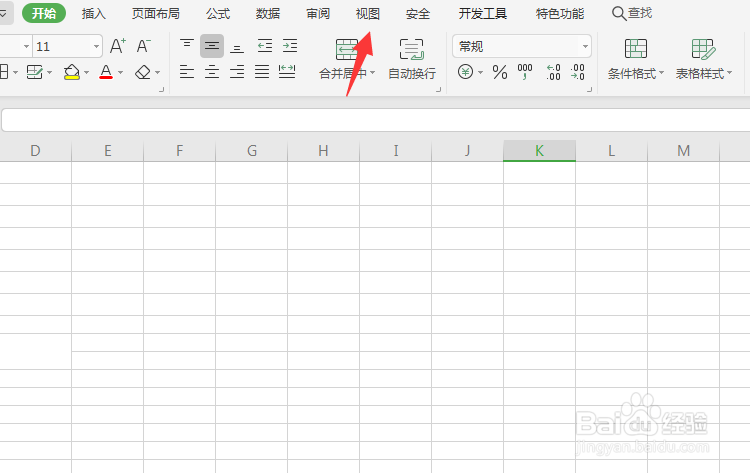Select column E header
750x473 pixels.
click(x=108, y=151)
